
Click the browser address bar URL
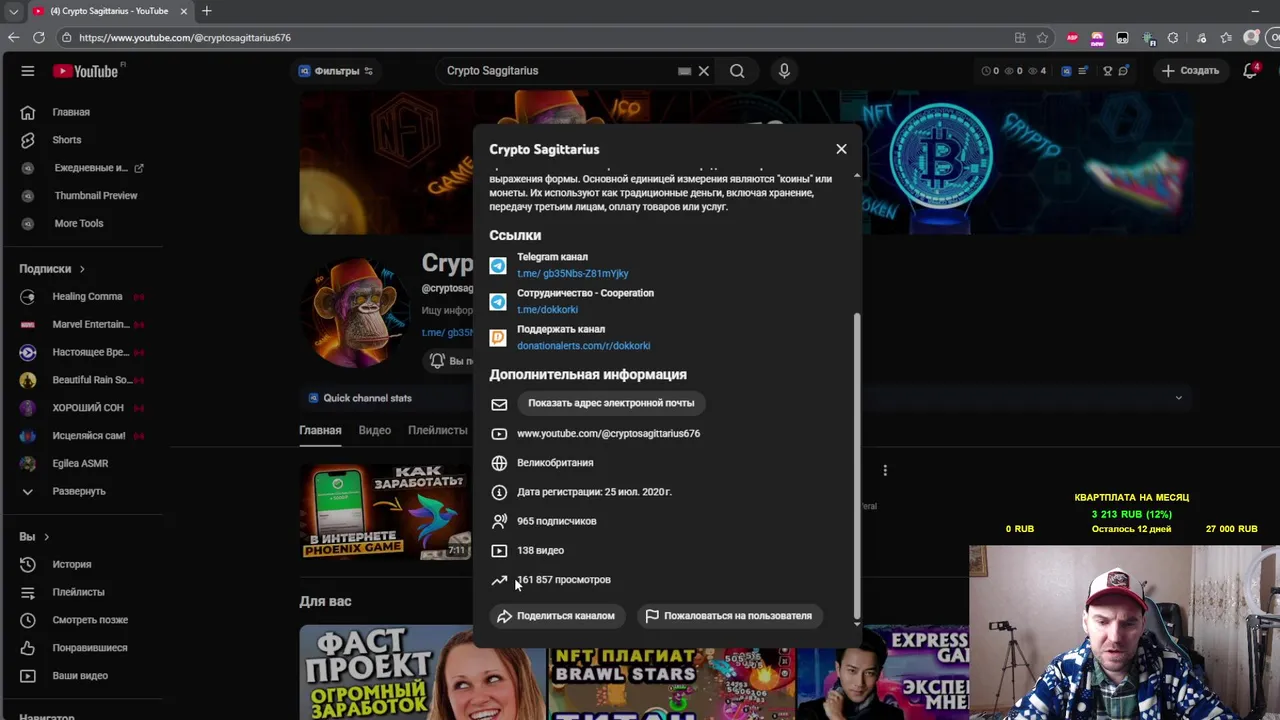click(x=185, y=38)
